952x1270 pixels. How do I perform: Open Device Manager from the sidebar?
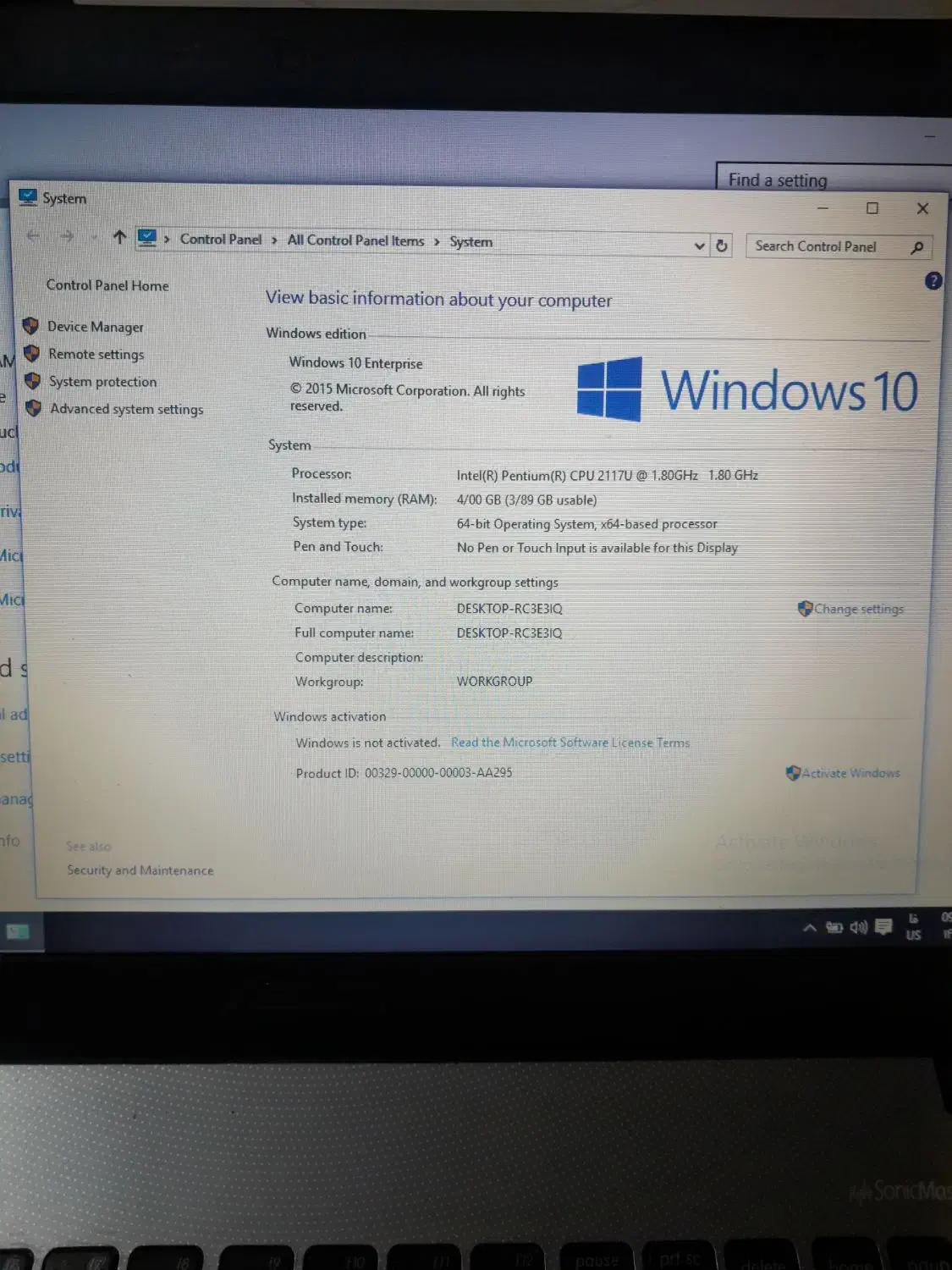point(95,327)
